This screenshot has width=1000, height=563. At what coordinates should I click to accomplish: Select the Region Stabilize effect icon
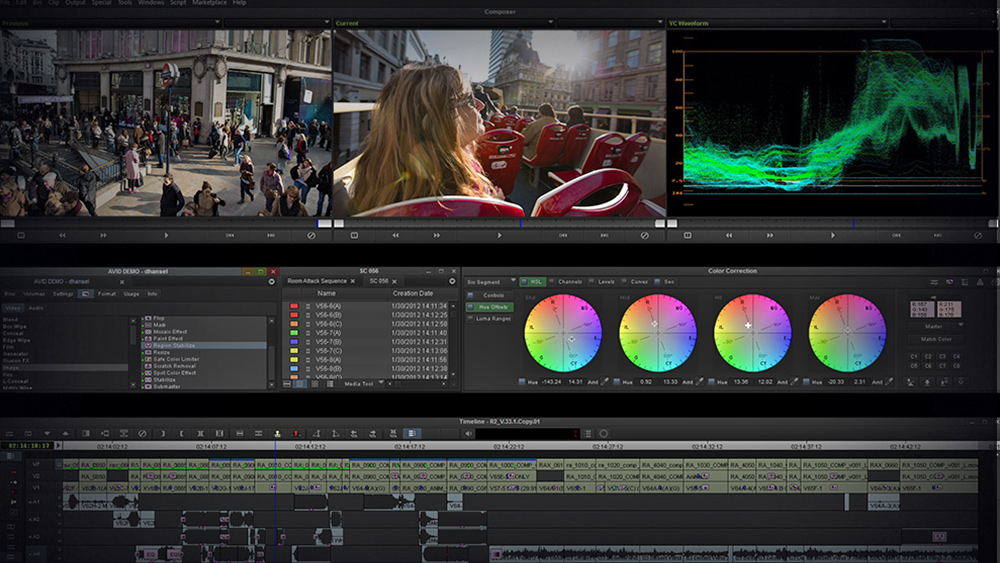click(146, 345)
